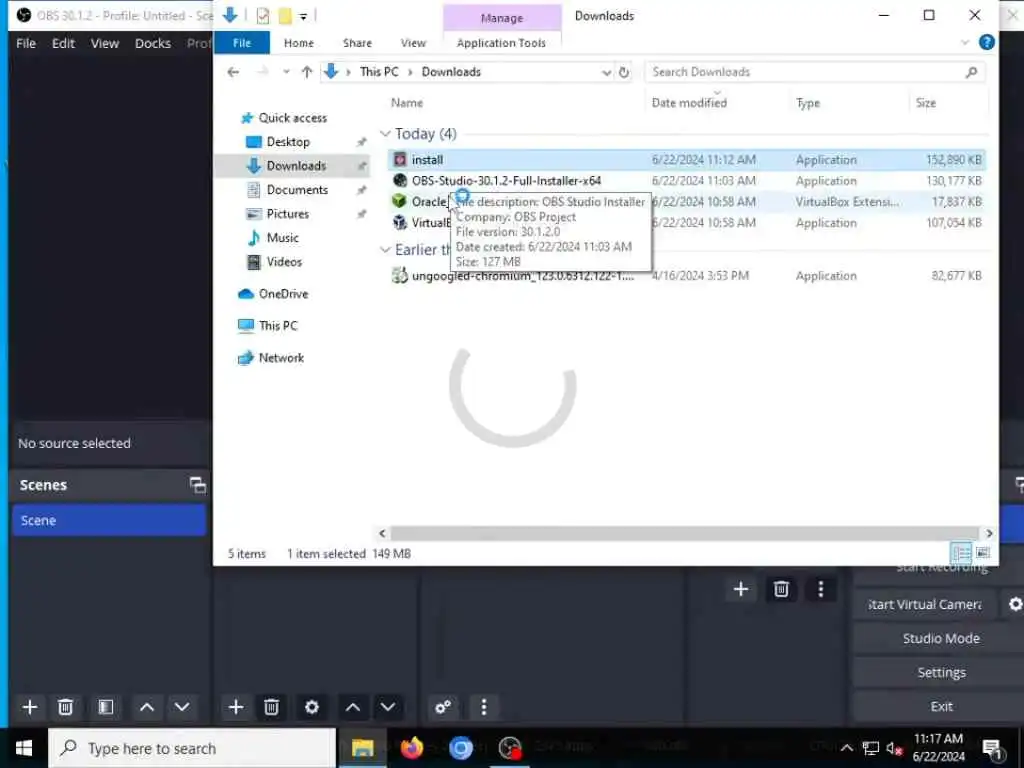Add a new source in OBS Sources toolbar

point(236,707)
